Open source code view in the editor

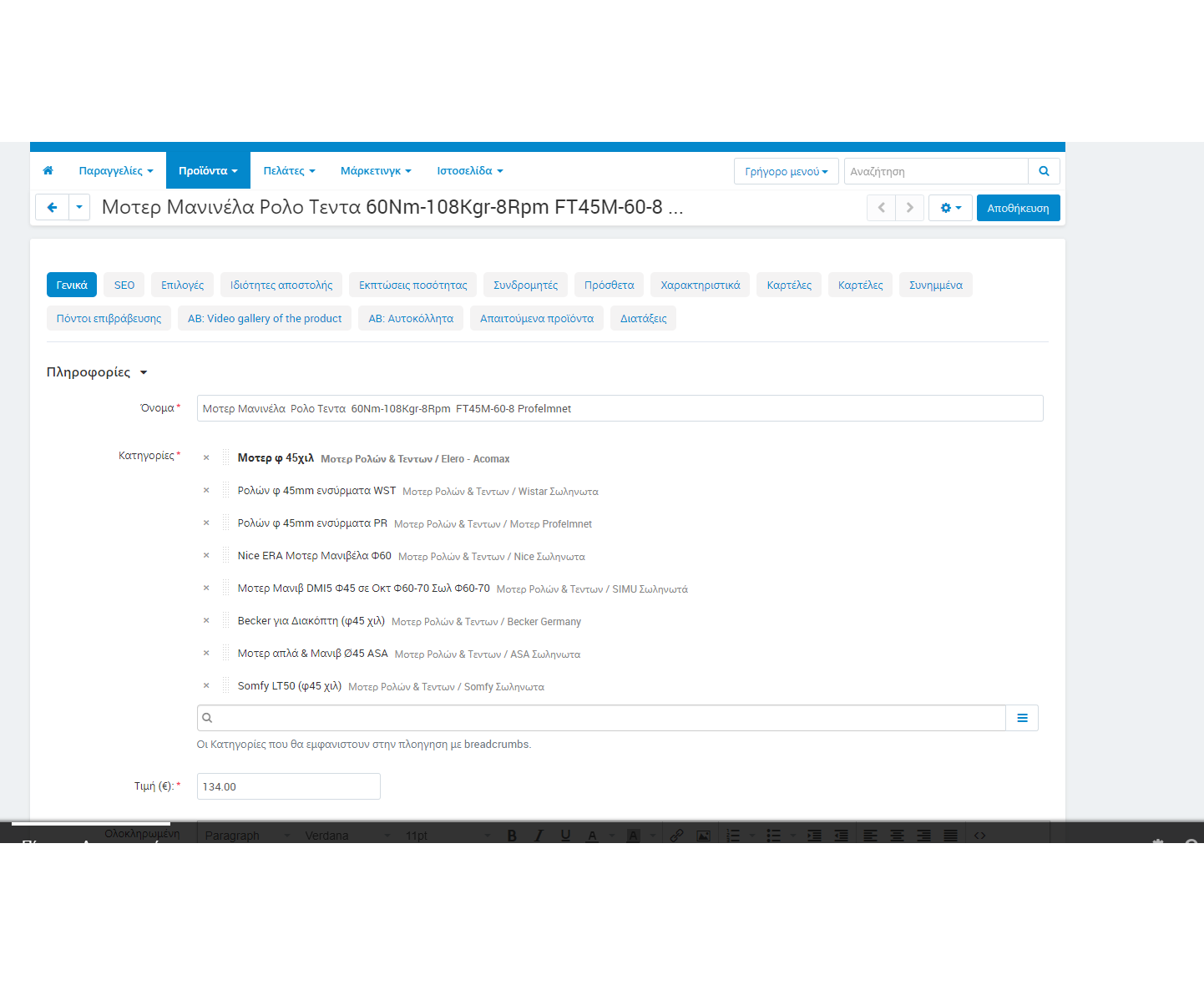[x=980, y=836]
